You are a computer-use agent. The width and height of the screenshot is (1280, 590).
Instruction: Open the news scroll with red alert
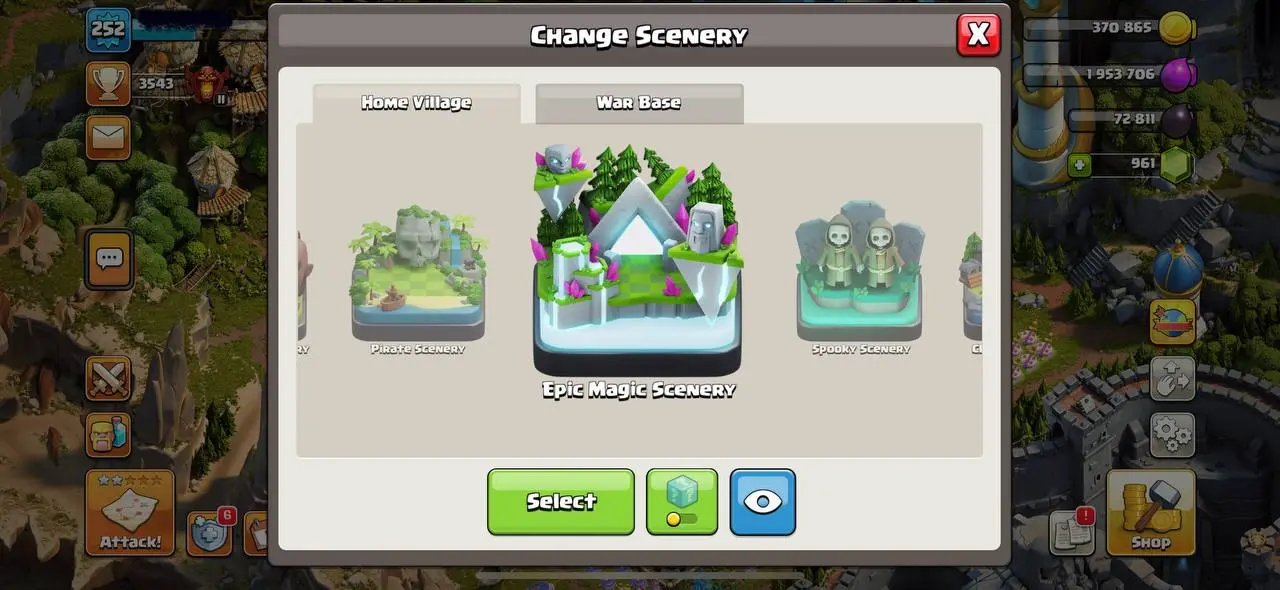pos(1072,532)
